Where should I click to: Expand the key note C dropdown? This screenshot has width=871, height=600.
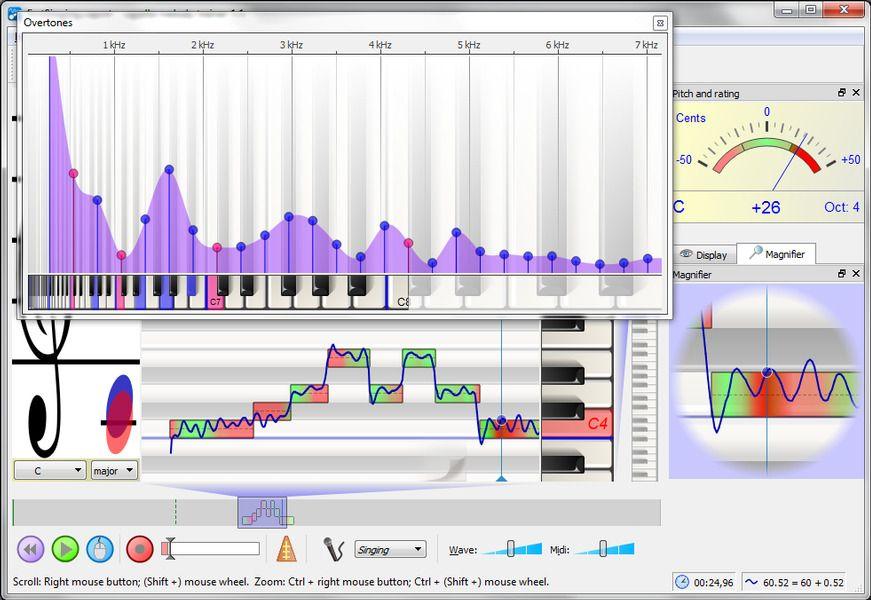point(49,470)
